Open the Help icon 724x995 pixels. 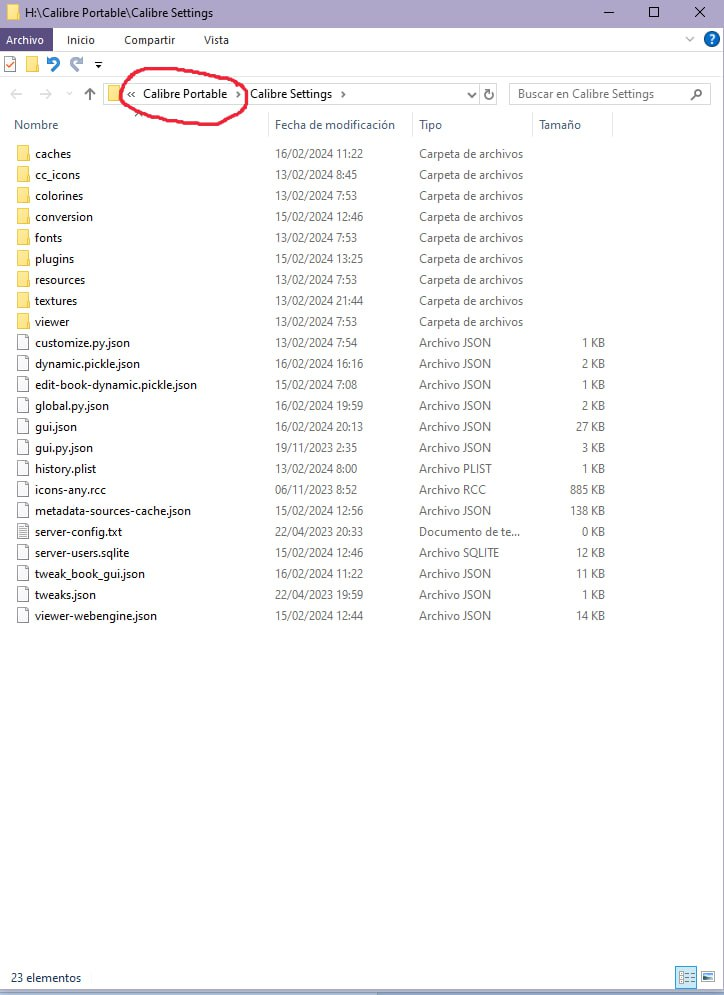(712, 39)
